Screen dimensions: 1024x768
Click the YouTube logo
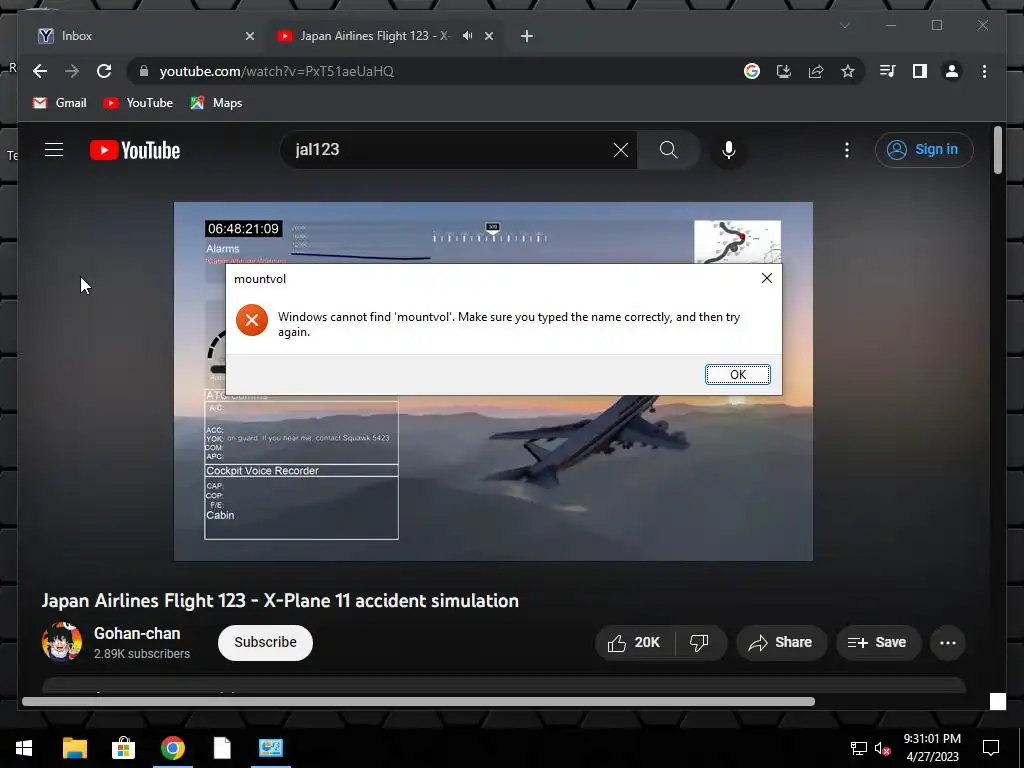coord(135,150)
